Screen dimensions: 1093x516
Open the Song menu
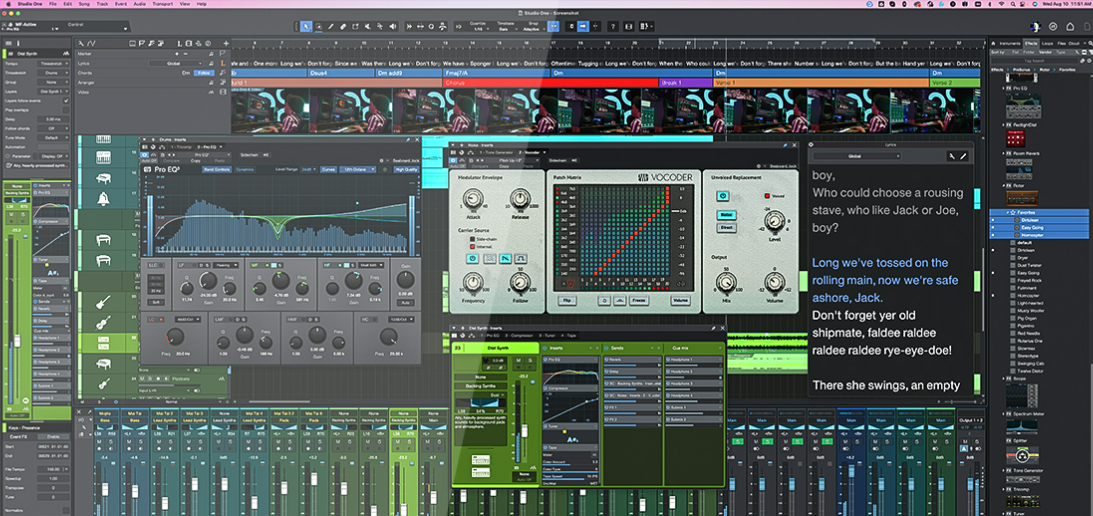click(x=83, y=3)
